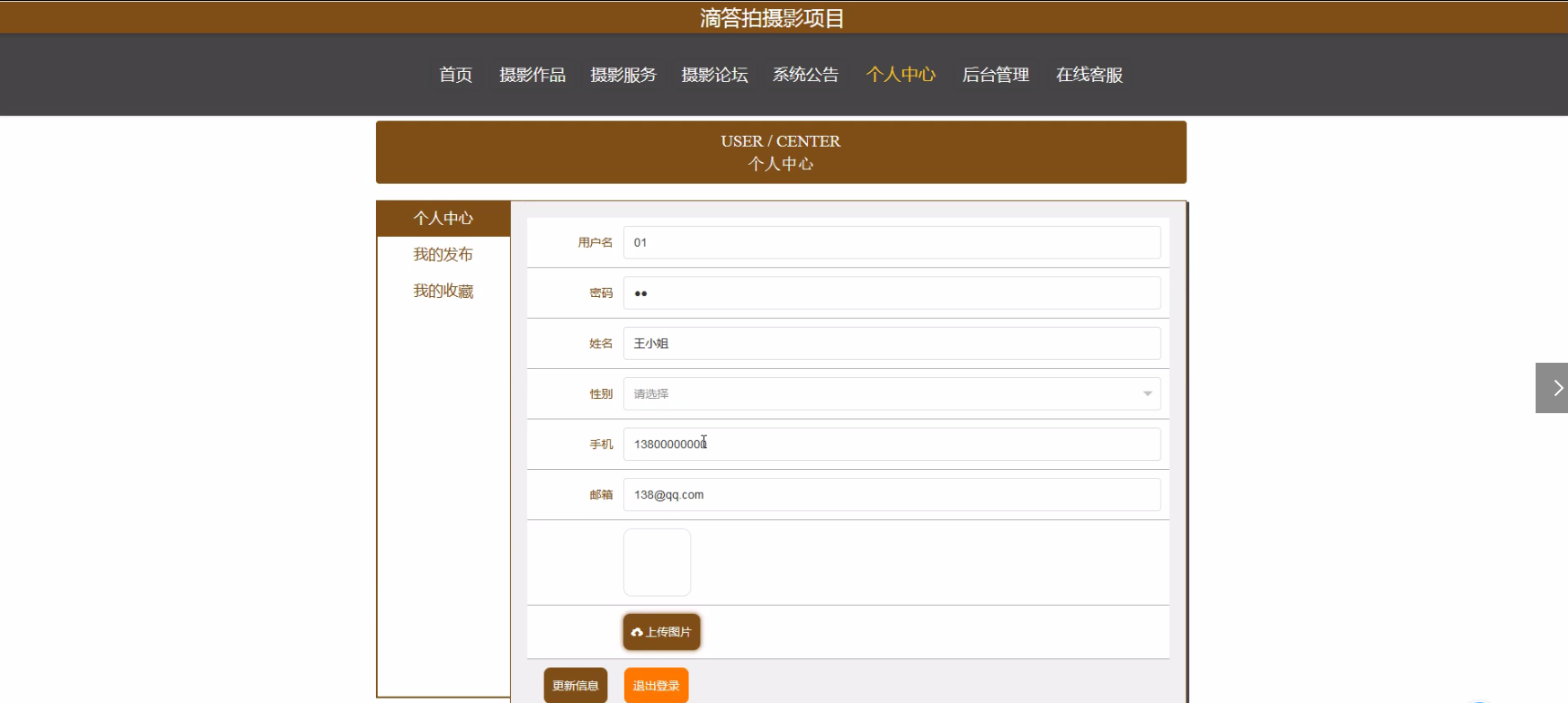Viewport: 1568px width, 703px height.
Task: Switch to the My Favorites sidebar tab
Action: click(x=443, y=291)
